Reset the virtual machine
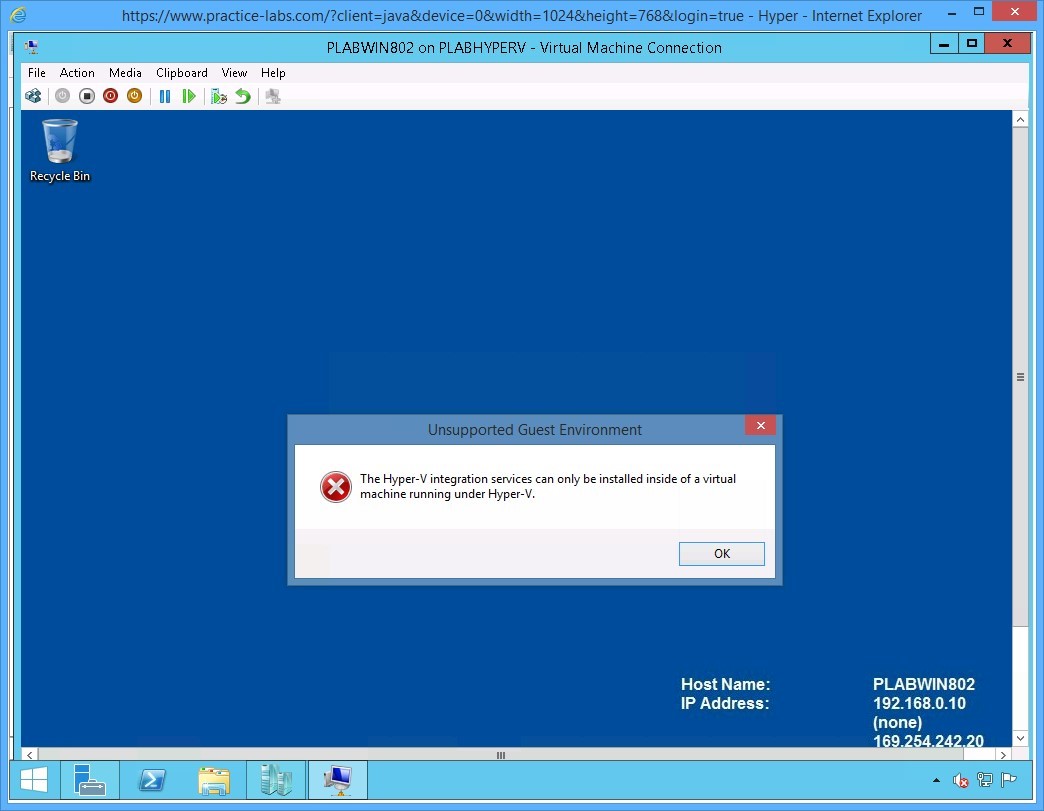Screen dimensions: 1044x811 190,95
